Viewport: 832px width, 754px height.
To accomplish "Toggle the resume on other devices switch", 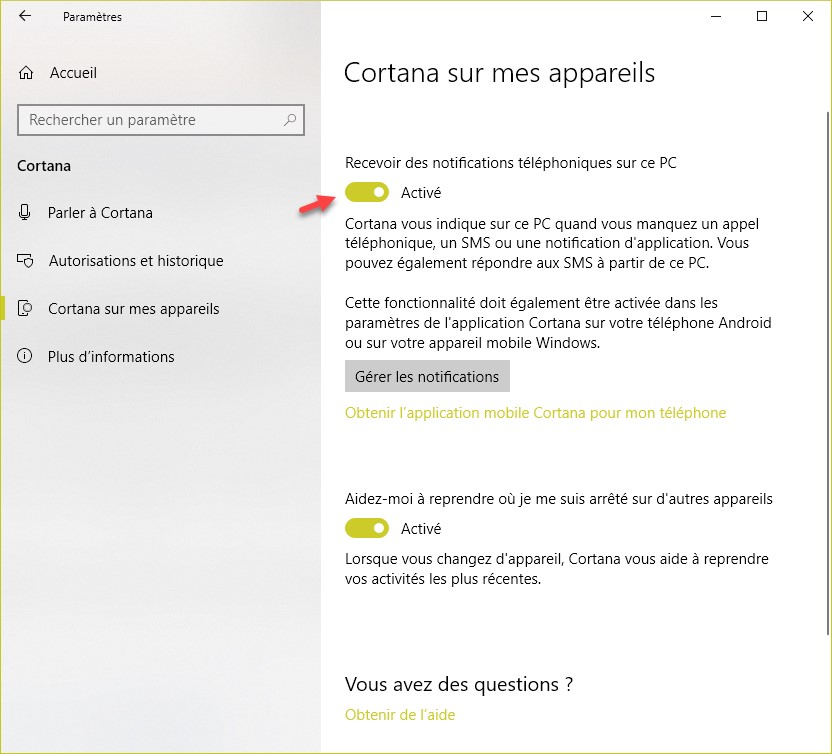I will [367, 528].
